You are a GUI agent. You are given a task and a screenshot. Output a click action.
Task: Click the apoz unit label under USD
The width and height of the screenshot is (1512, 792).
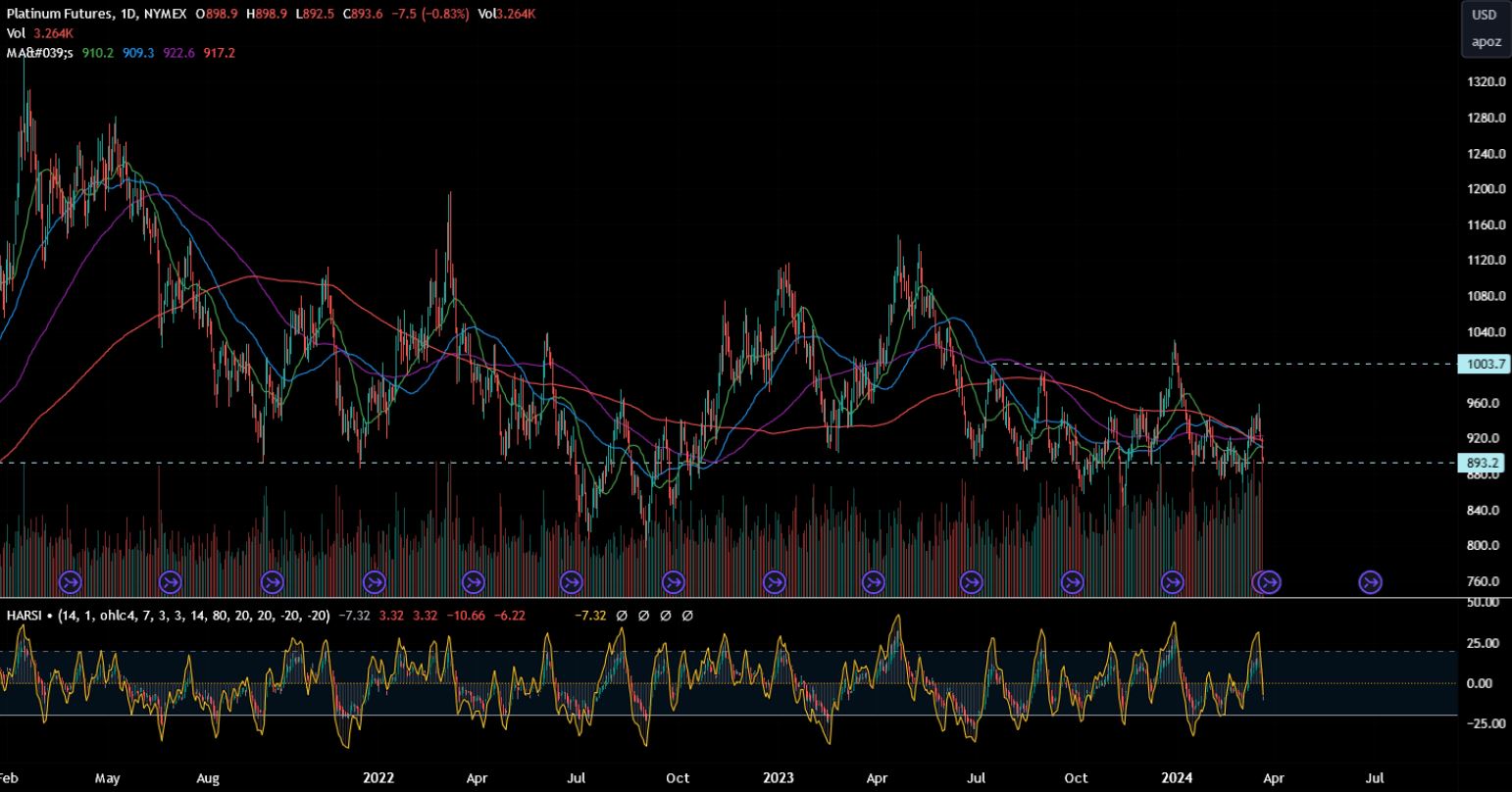click(1485, 42)
